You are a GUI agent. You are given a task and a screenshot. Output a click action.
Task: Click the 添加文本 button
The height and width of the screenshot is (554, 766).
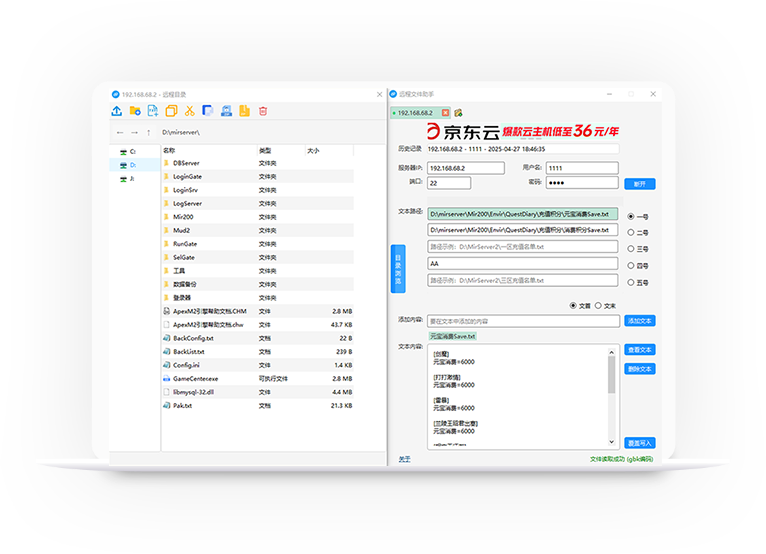point(640,321)
